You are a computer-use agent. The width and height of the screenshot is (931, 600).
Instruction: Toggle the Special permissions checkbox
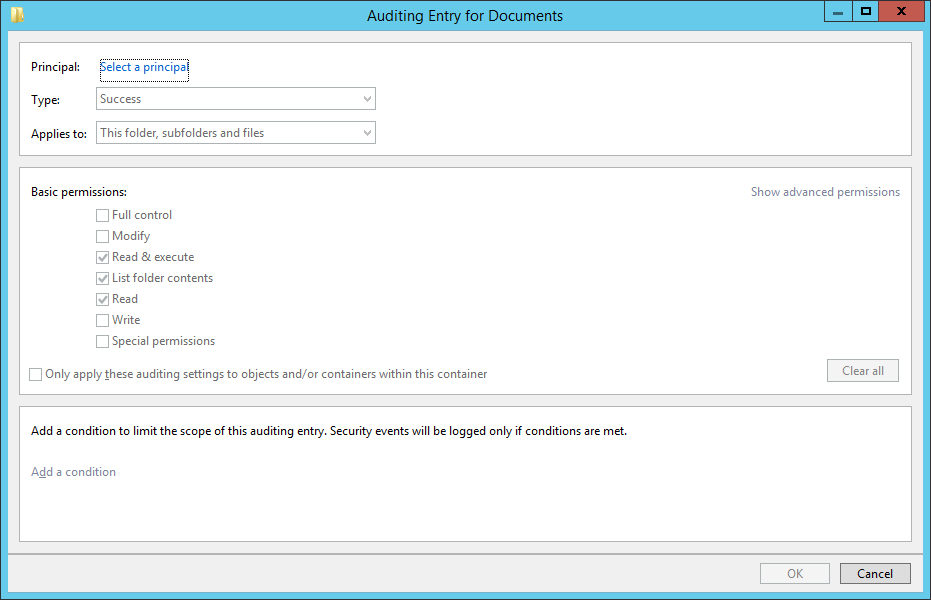[x=102, y=341]
